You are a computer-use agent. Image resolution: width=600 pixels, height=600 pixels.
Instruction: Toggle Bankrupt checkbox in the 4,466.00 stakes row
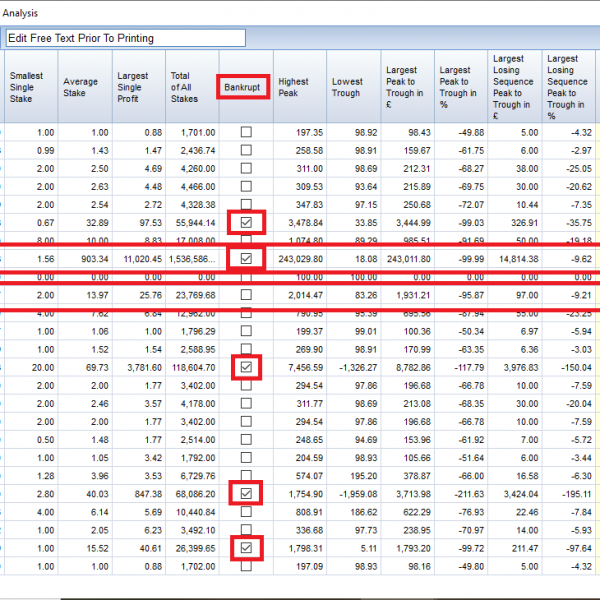coord(246,186)
